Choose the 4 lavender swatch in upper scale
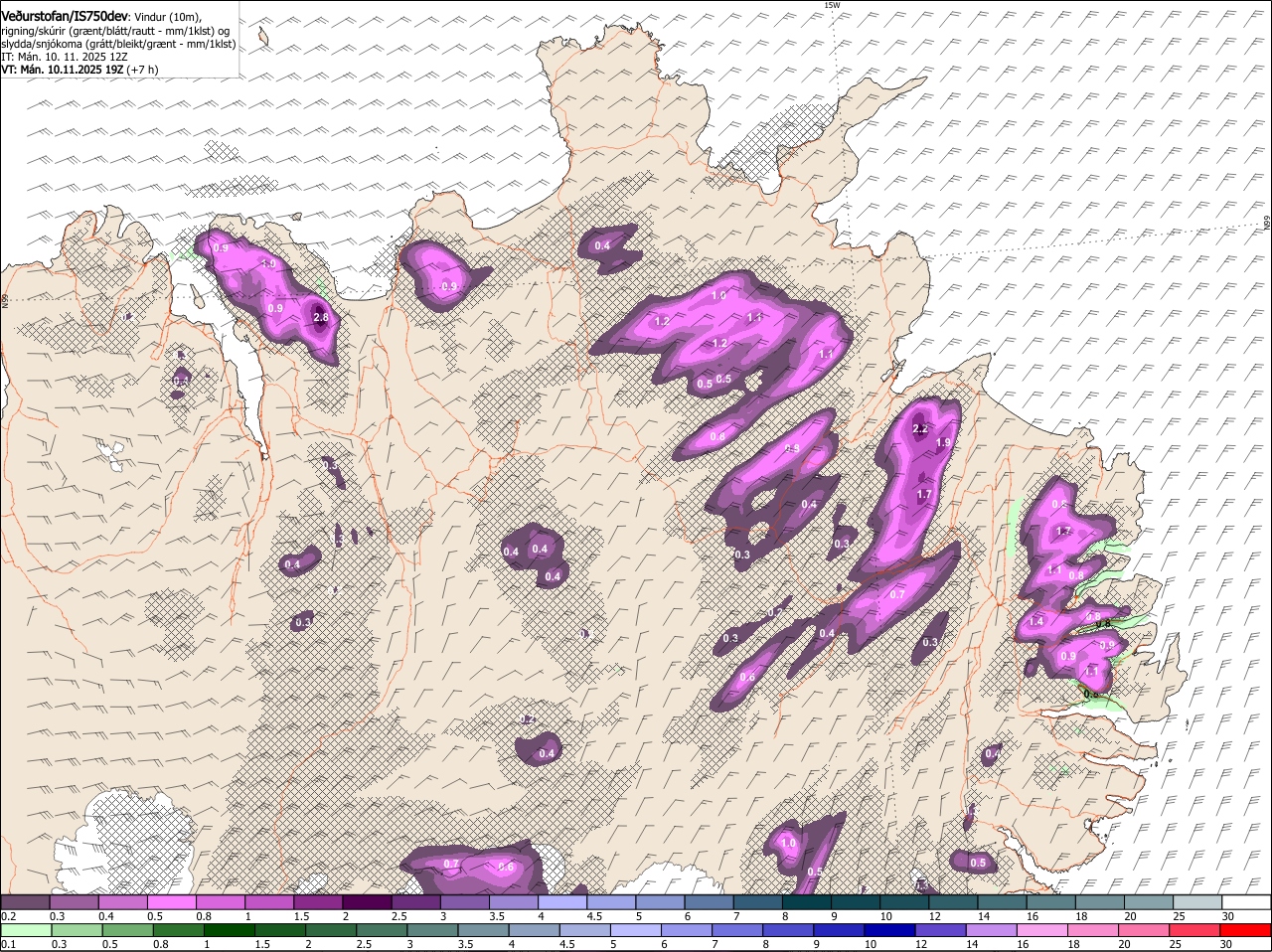The height and width of the screenshot is (952, 1272). coord(561,901)
